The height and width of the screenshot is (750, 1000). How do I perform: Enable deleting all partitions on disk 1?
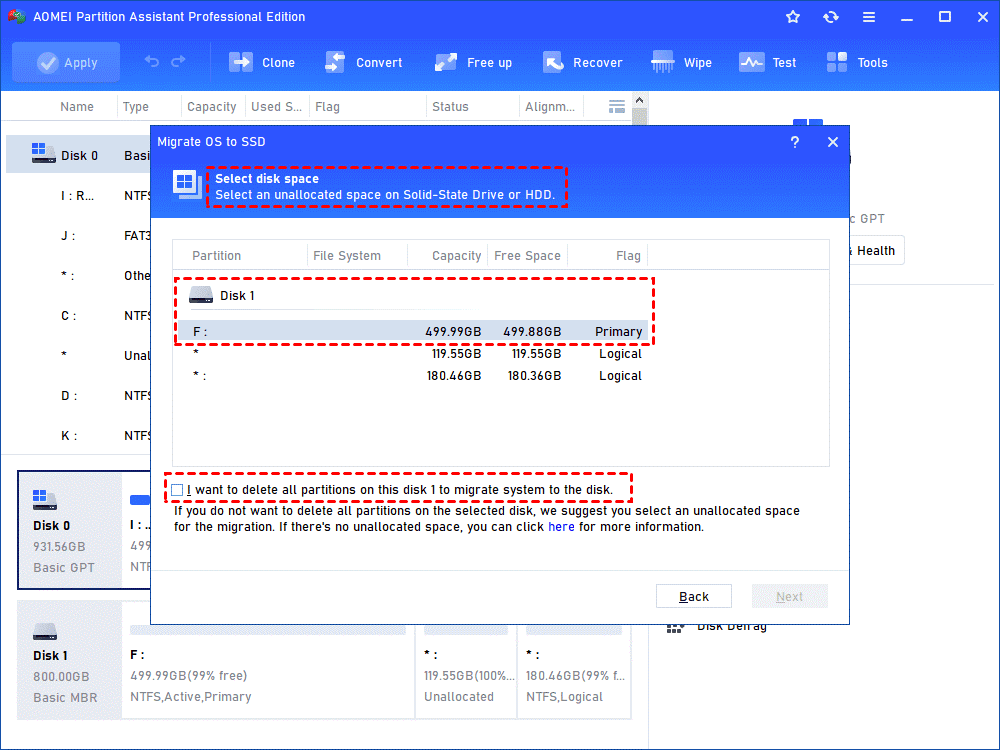click(x=177, y=489)
